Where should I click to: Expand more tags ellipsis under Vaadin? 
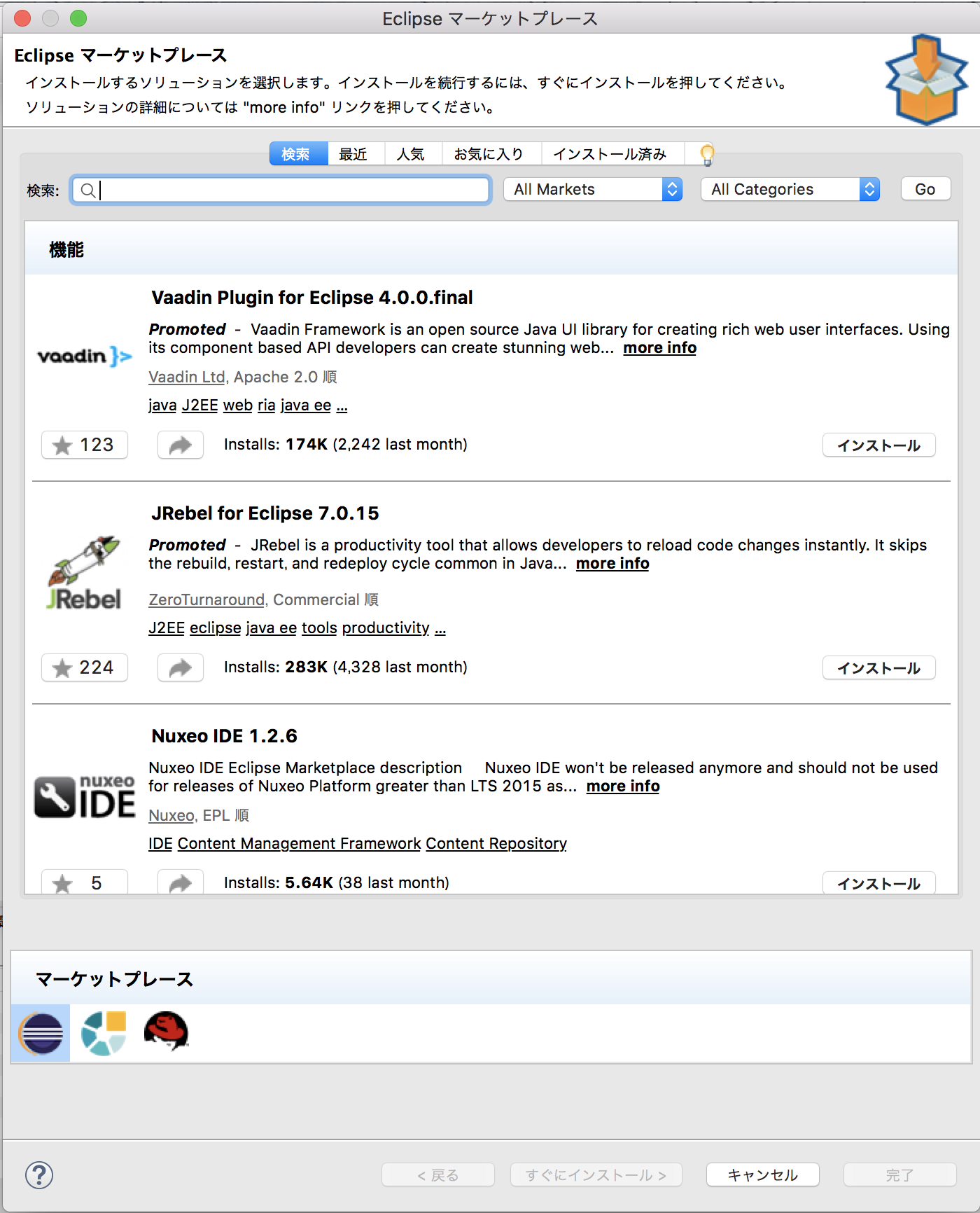342,407
